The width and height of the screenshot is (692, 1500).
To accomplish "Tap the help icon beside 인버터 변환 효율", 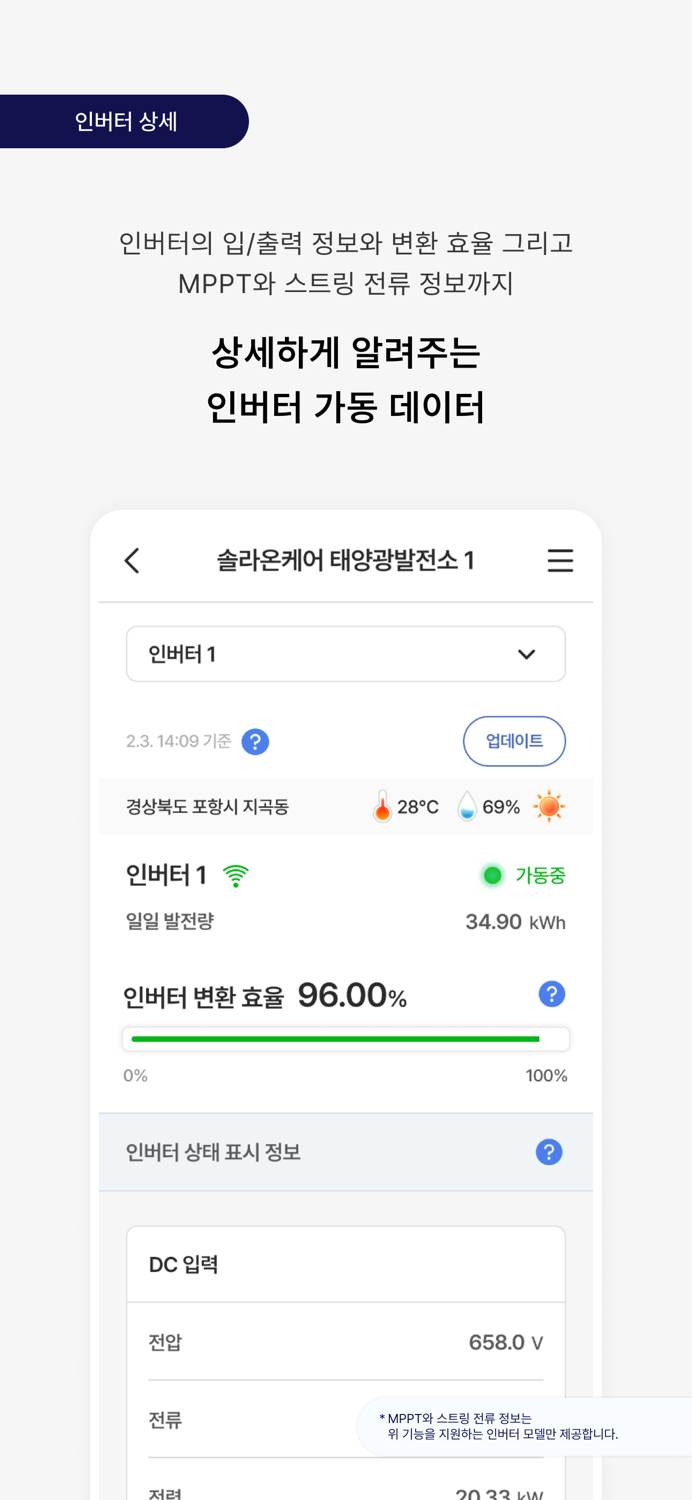I will tap(549, 993).
